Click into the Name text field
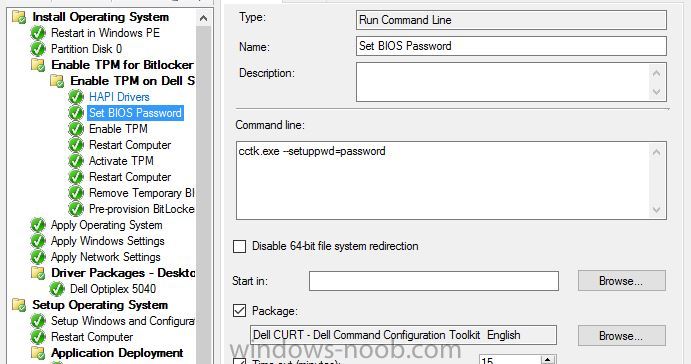The image size is (691, 364). coord(511,46)
